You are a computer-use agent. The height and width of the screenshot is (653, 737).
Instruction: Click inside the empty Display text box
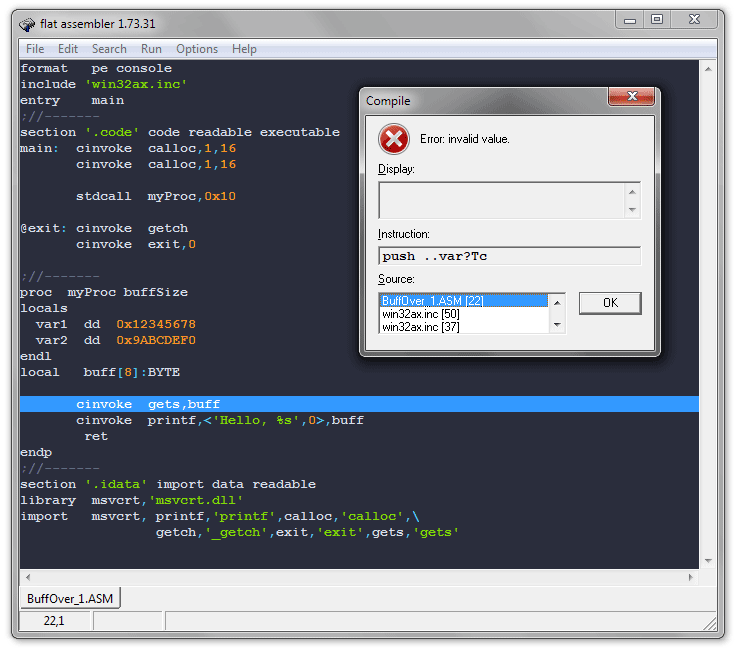coord(500,200)
